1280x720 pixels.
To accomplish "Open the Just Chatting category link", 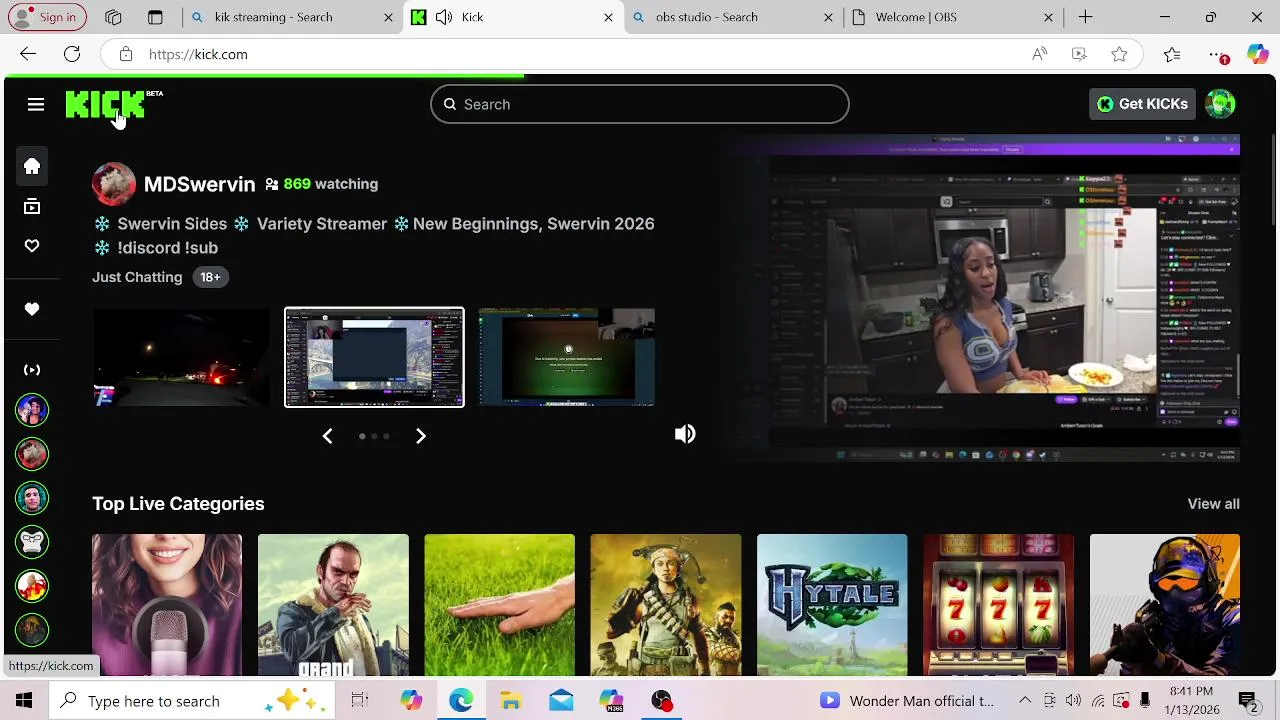I will (137, 277).
